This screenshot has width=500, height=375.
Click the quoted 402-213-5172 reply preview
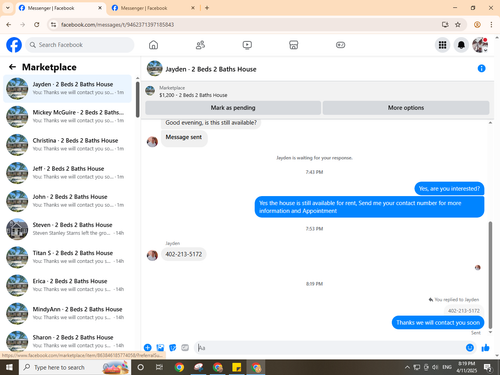(x=464, y=311)
